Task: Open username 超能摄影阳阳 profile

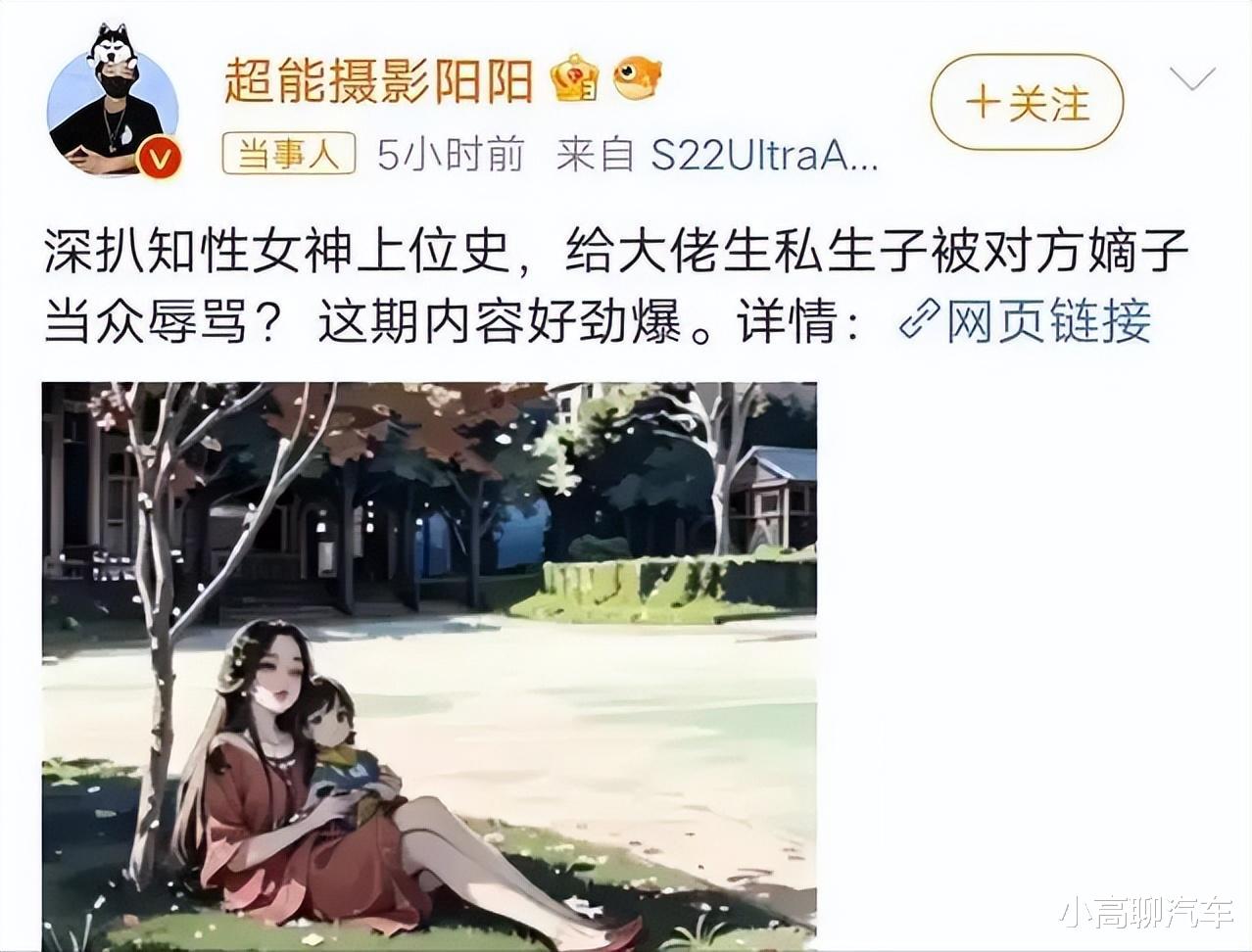Action: coord(379,78)
